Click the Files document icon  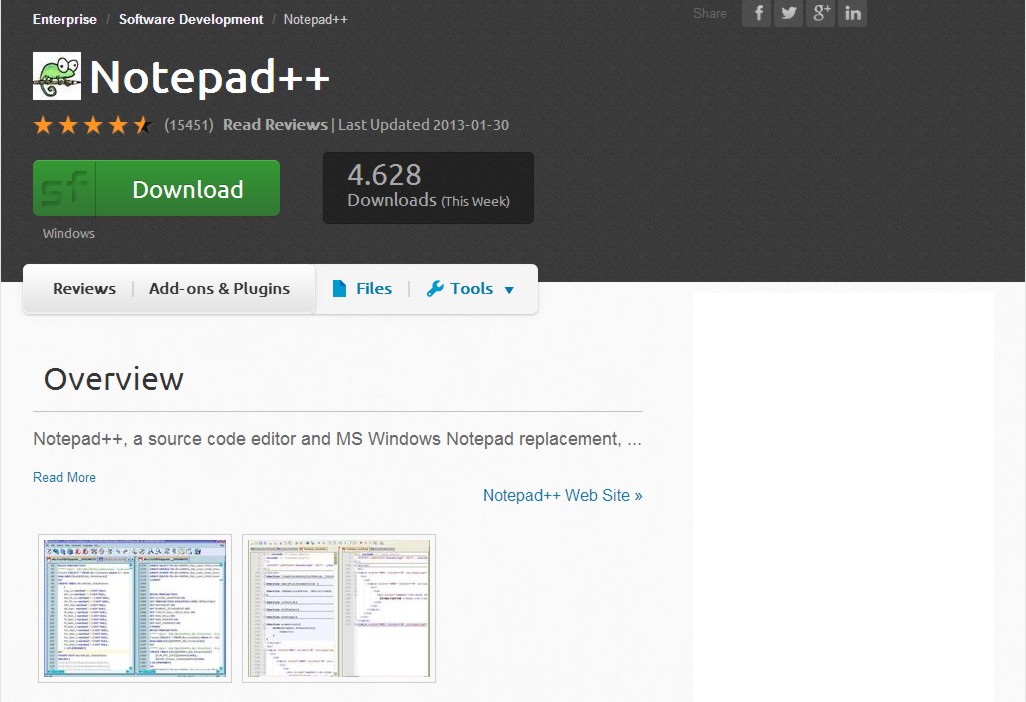339,289
